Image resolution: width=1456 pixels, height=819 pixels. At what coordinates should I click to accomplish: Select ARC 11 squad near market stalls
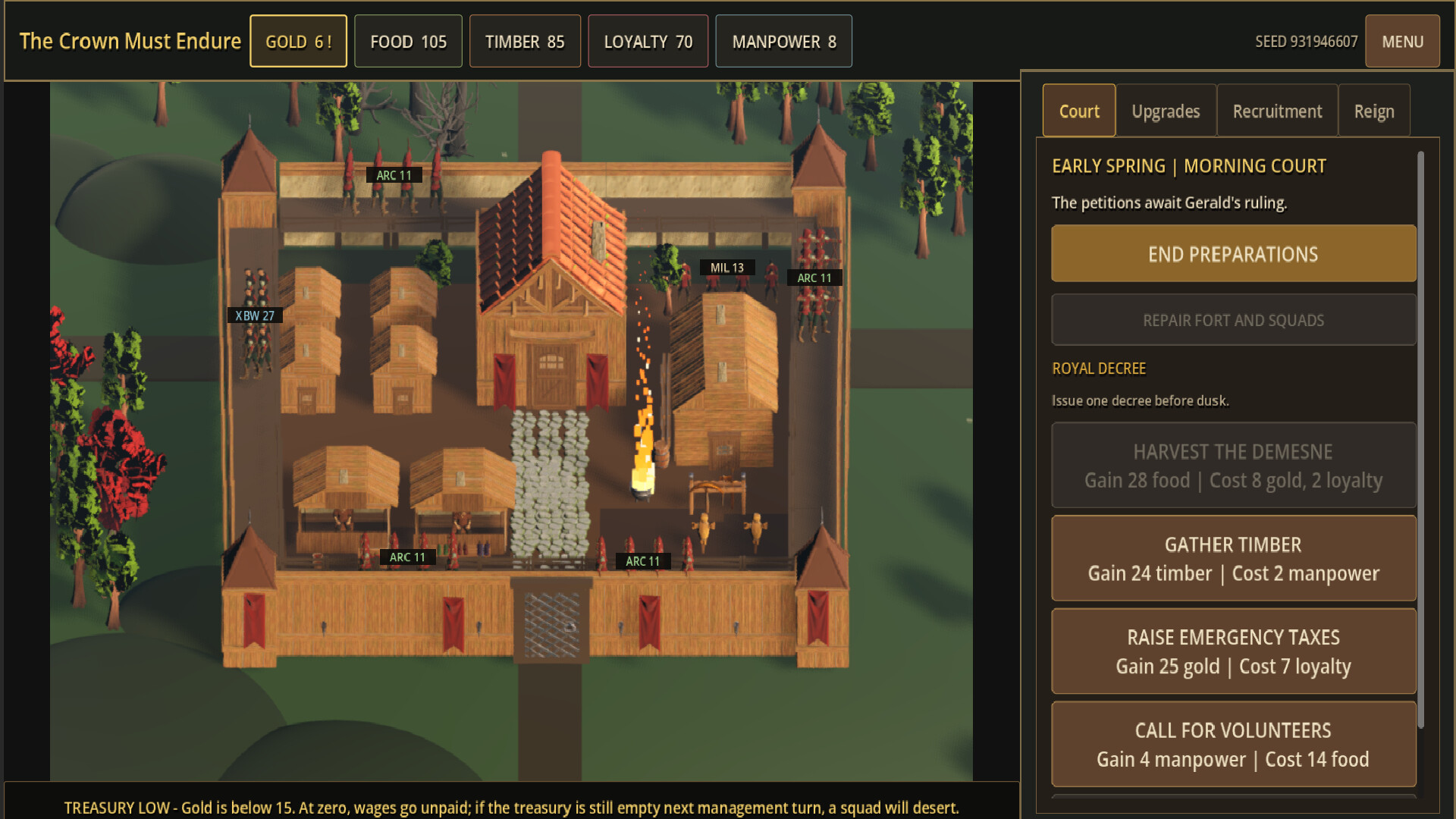pos(407,557)
